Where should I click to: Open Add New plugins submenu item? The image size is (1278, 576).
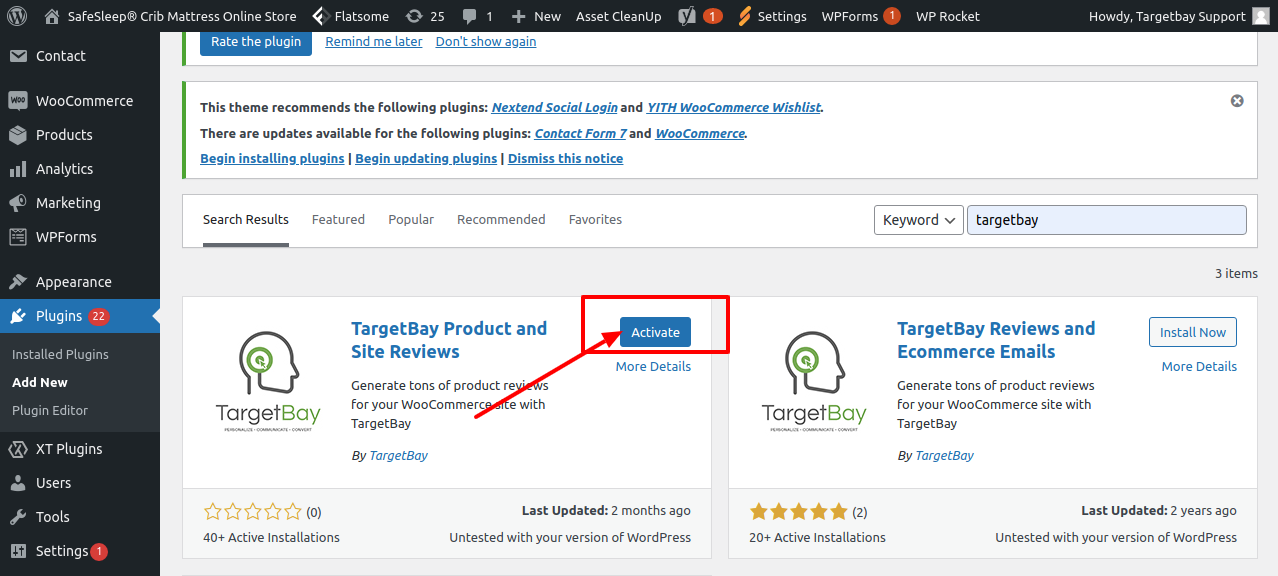(40, 383)
